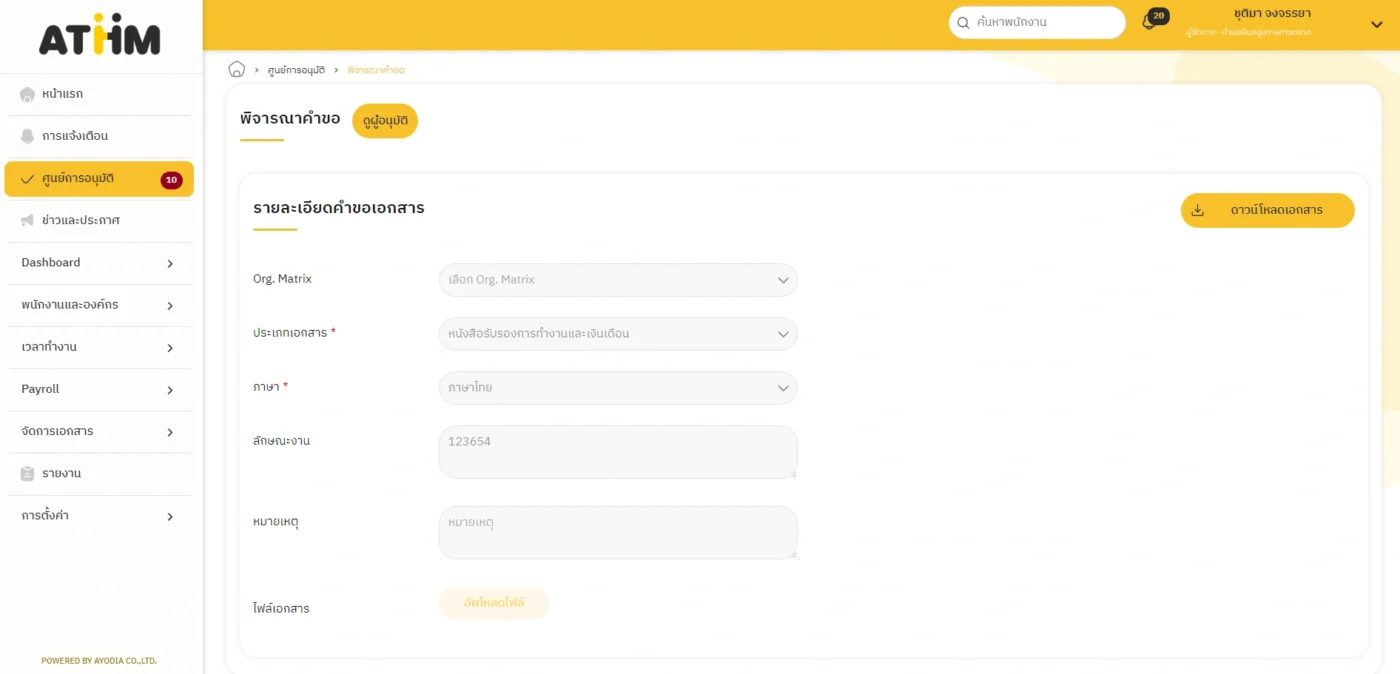
Task: Click the หมายเหตุ remarks text area
Action: point(617,532)
